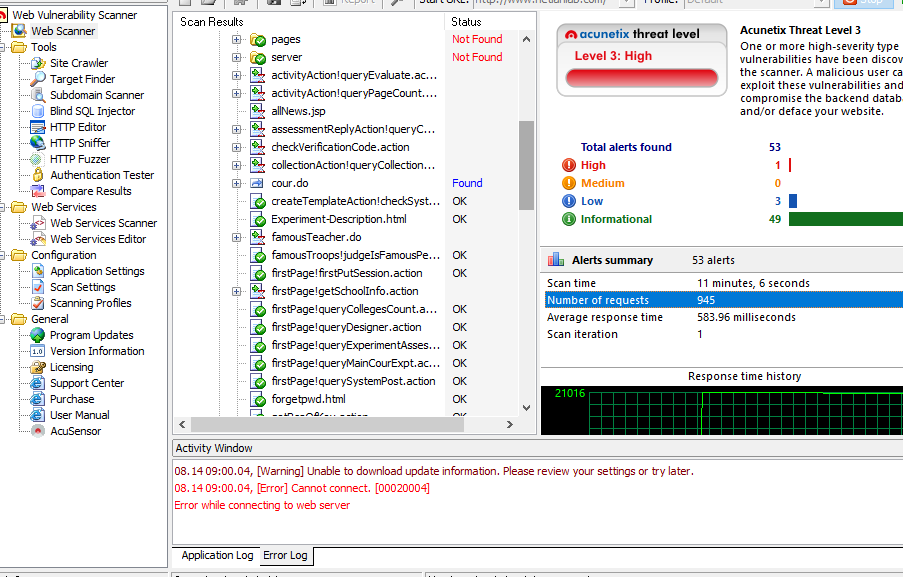The height and width of the screenshot is (577, 903).
Task: Click scan results horizontal scroll right arrow
Action: [x=509, y=424]
